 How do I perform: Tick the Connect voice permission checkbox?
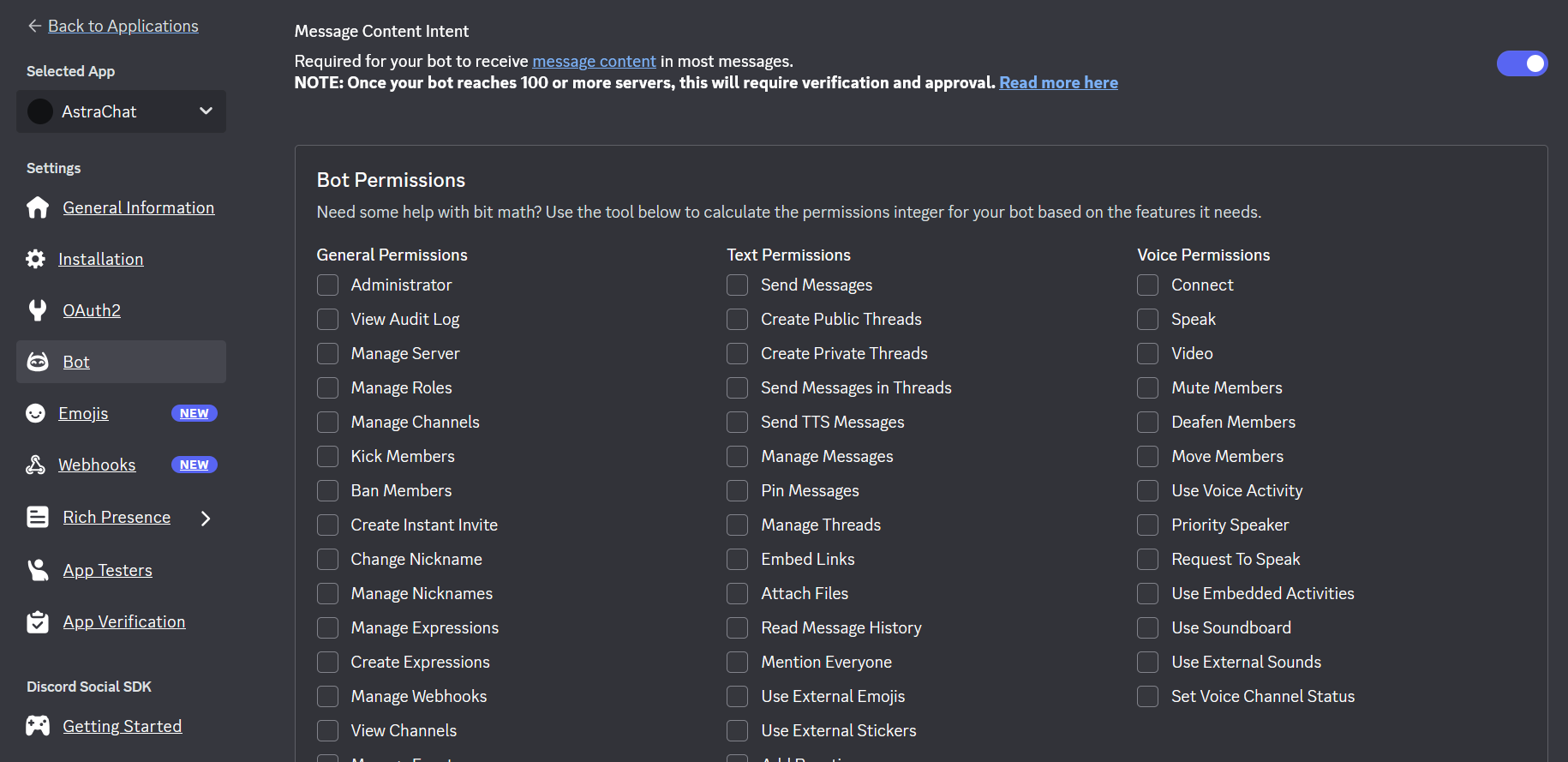coord(1148,285)
